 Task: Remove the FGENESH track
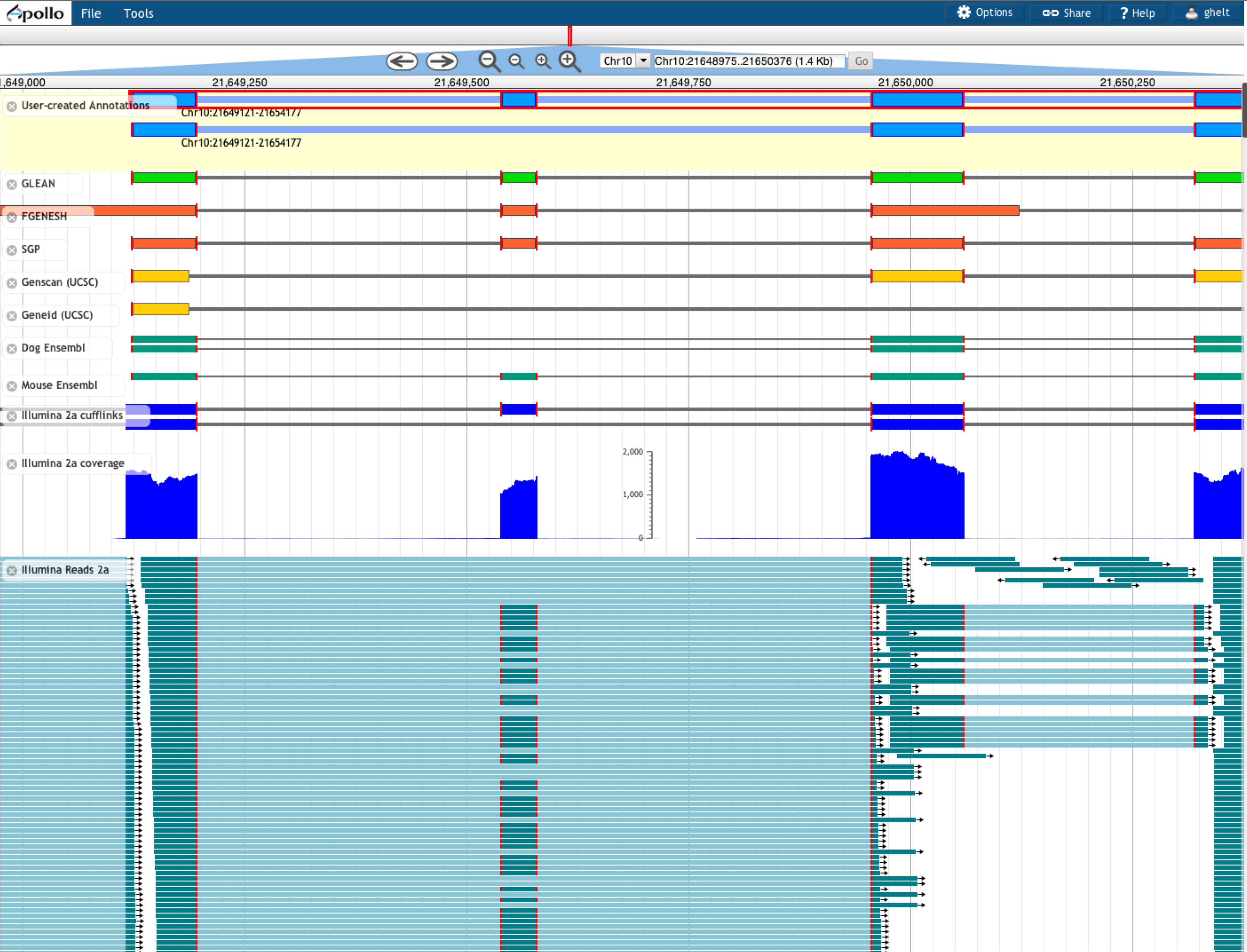(x=11, y=217)
